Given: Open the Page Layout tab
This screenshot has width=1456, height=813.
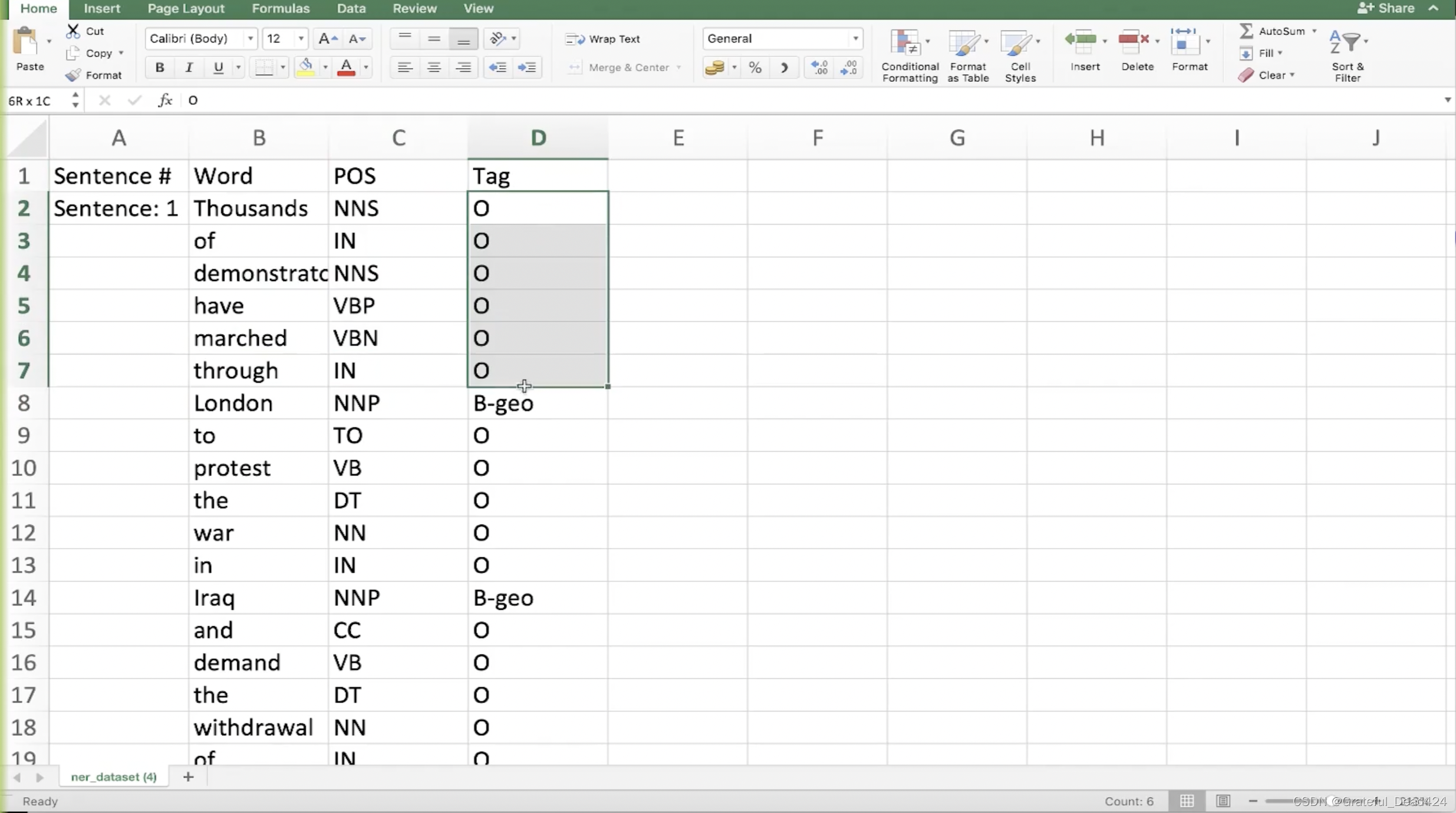Looking at the screenshot, I should click(x=186, y=8).
